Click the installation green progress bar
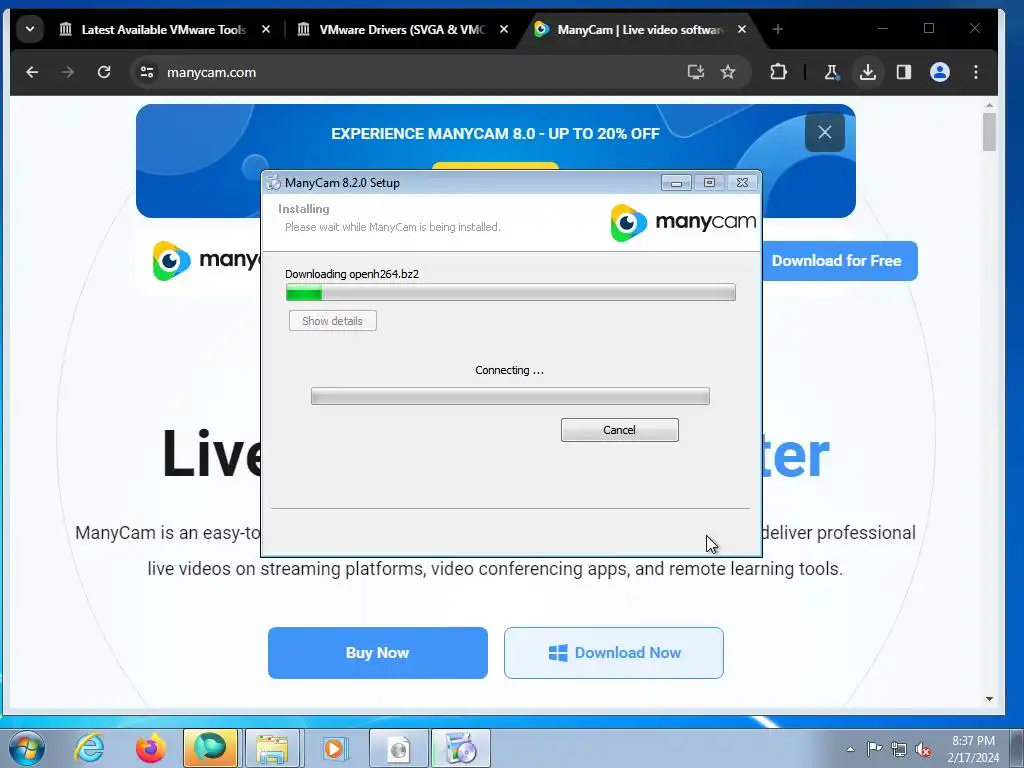The width and height of the screenshot is (1024, 768). point(511,292)
